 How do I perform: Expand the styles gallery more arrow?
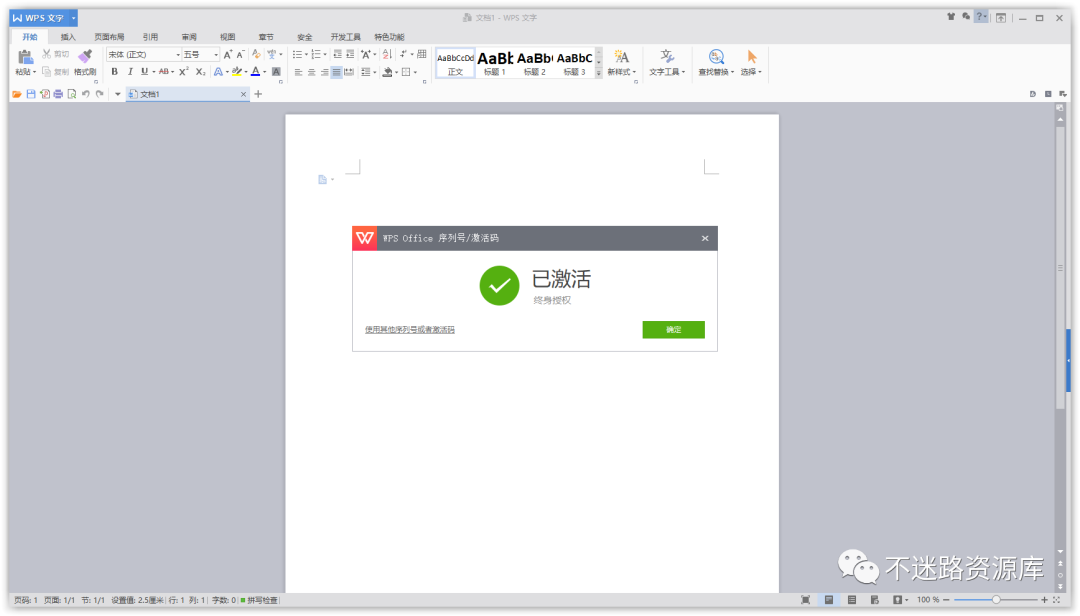[x=599, y=73]
